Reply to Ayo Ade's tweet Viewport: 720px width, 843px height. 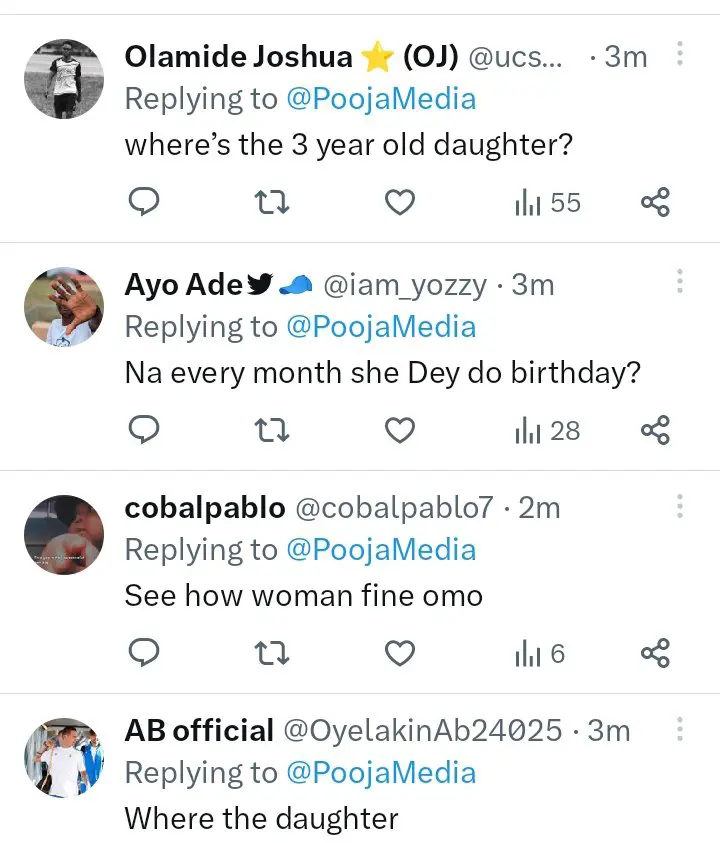(x=146, y=431)
